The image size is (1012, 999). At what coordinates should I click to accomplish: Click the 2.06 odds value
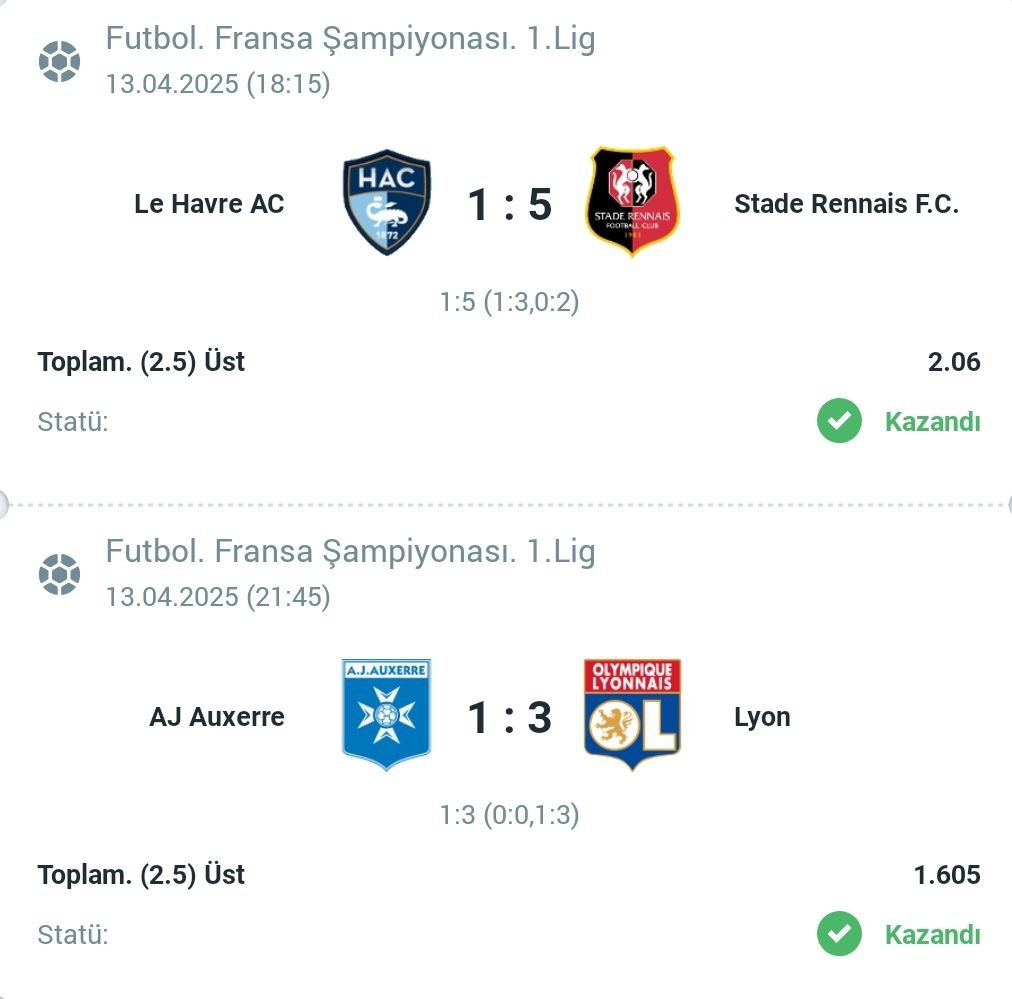click(954, 362)
